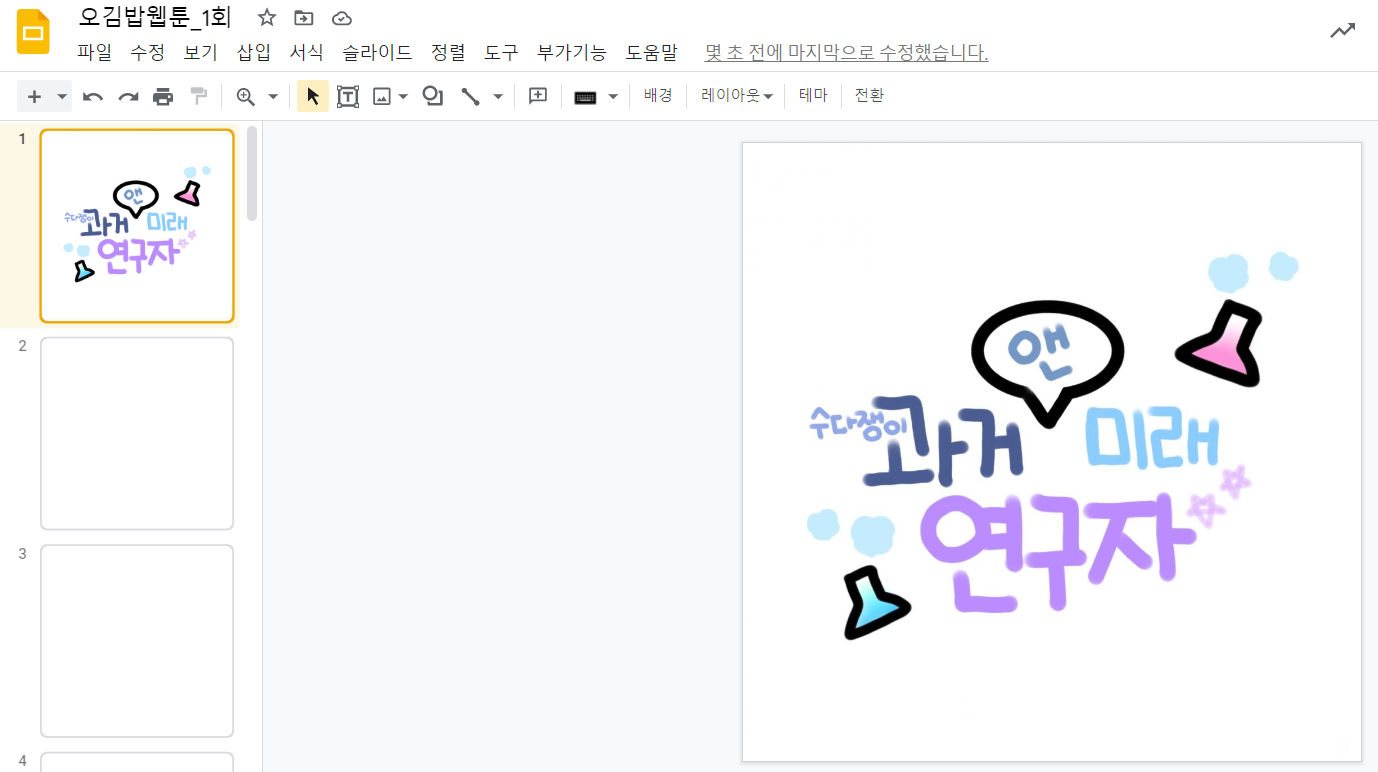
Task: Expand the line type dropdown arrow
Action: [498, 97]
